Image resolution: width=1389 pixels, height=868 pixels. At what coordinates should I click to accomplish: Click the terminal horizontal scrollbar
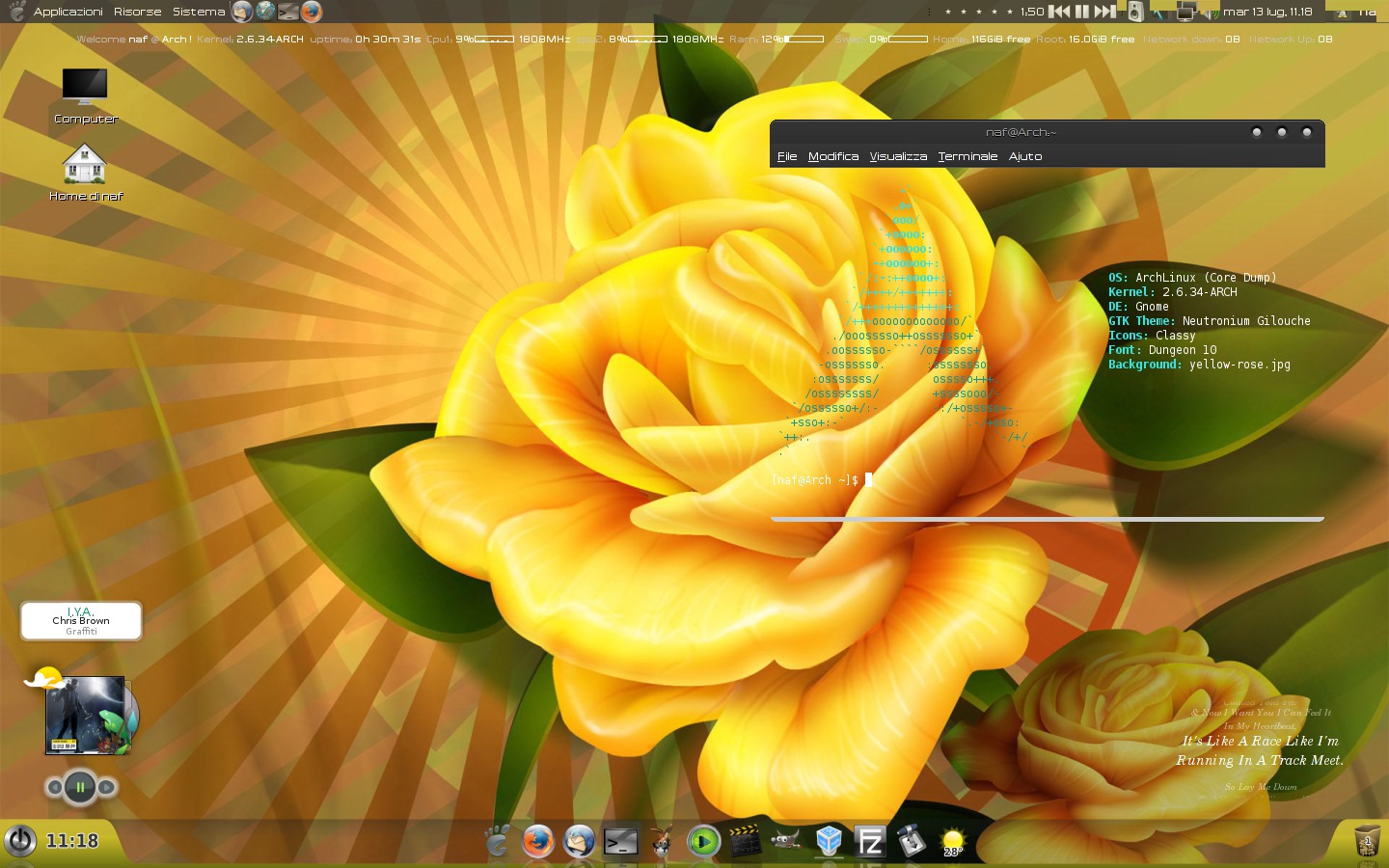coord(1047,519)
